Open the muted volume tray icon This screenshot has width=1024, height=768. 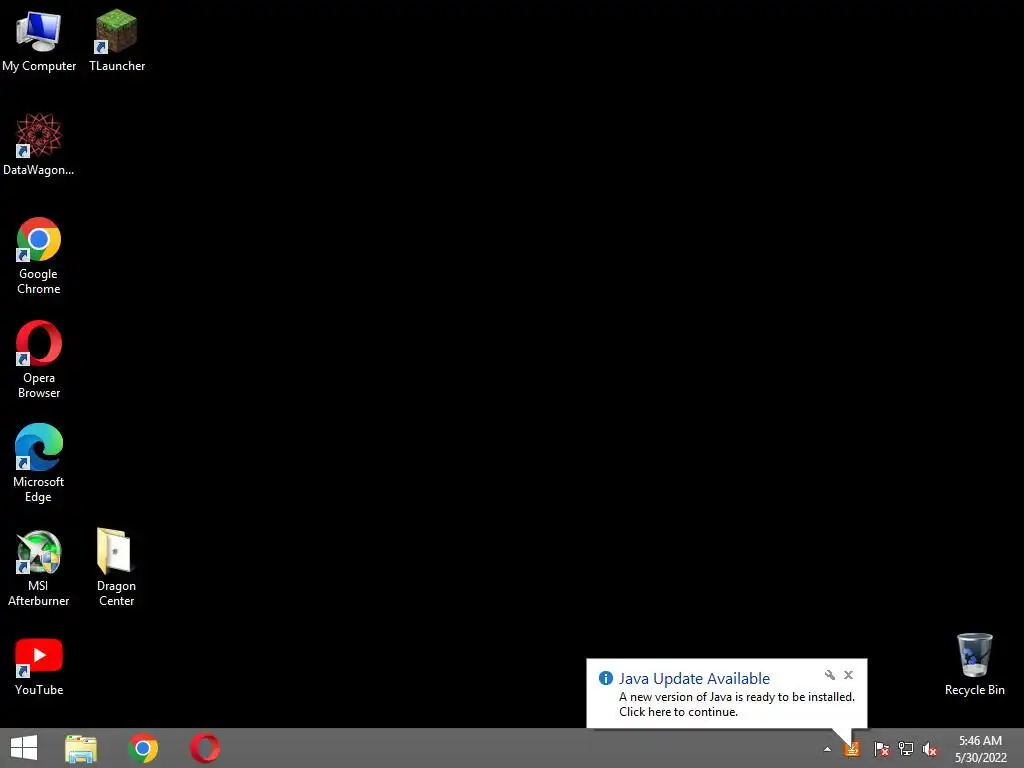930,749
